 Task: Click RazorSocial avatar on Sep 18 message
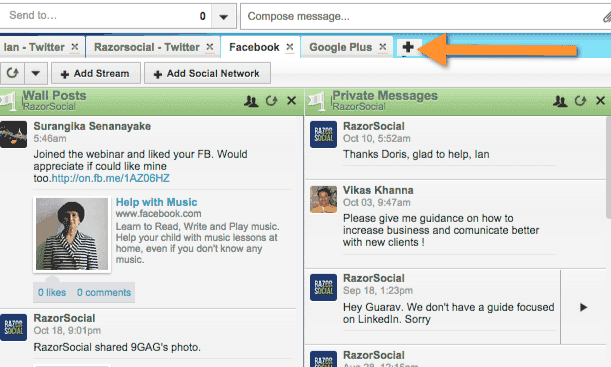323,288
